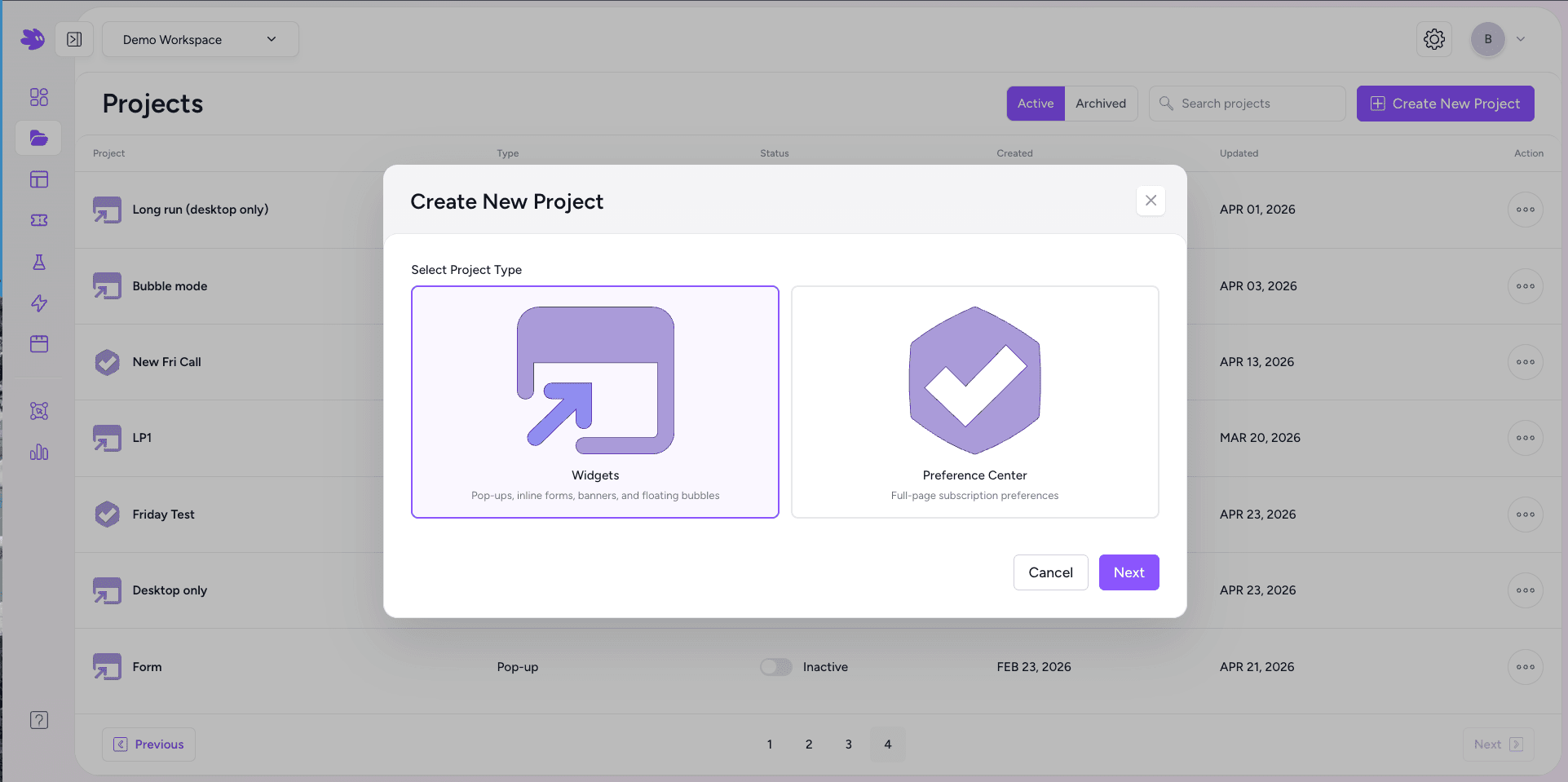
Task: Toggle the sidebar collapse icon
Action: (x=74, y=39)
